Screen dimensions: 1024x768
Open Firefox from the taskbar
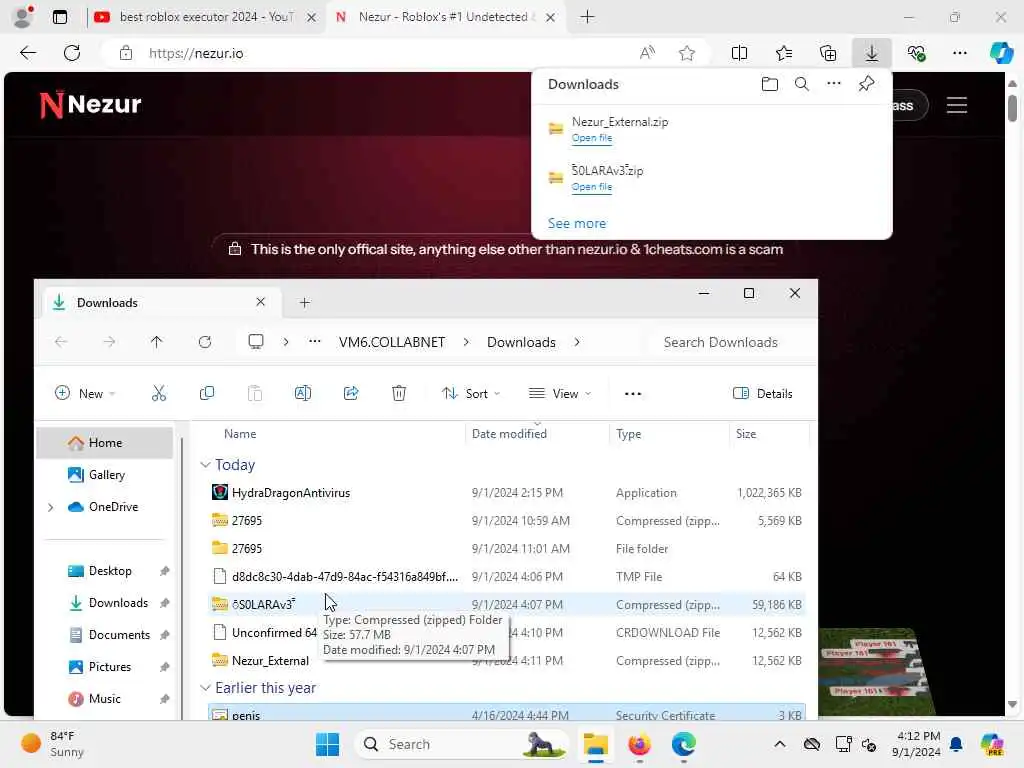(x=639, y=744)
